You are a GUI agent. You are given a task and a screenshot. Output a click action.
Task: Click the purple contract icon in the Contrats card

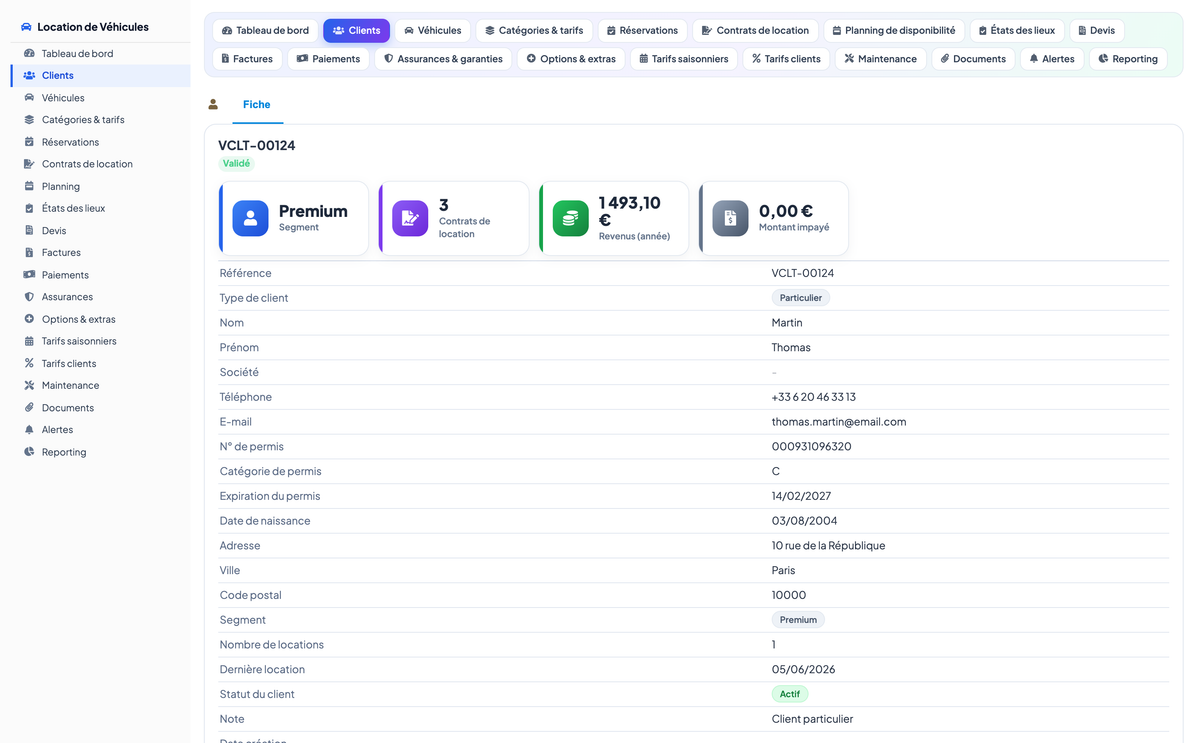(x=410, y=218)
